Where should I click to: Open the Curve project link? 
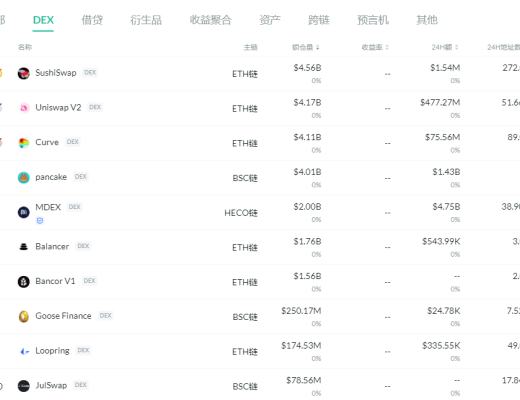pos(47,142)
